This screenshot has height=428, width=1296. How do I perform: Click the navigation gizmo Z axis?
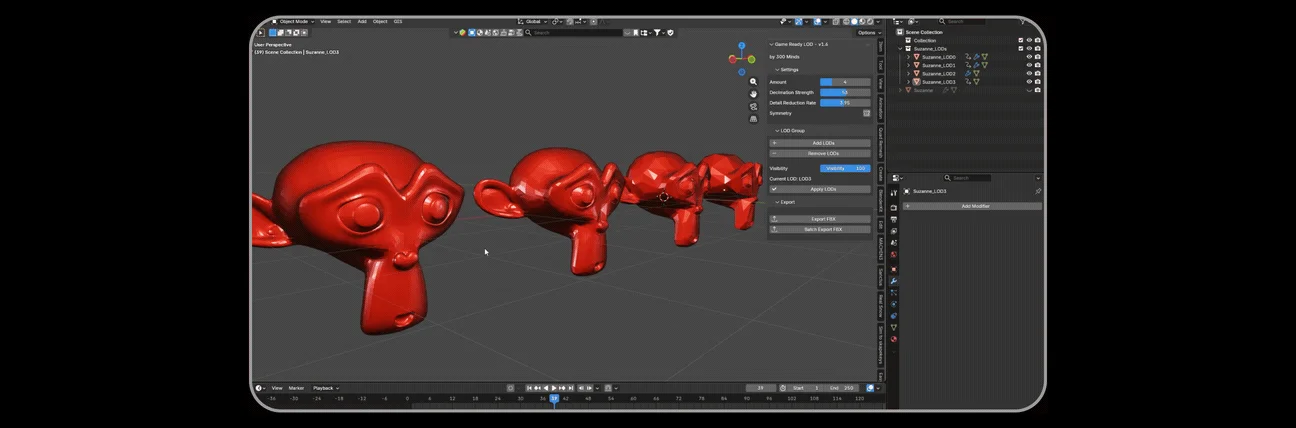742,46
